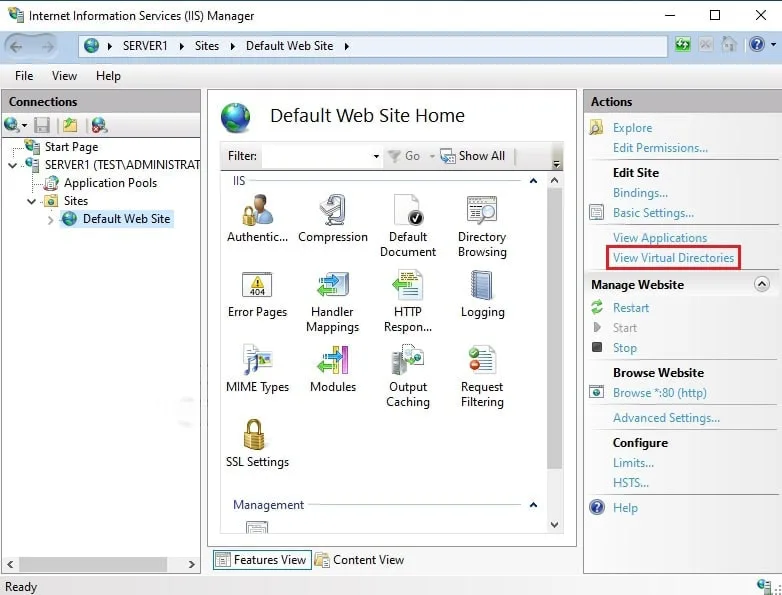Viewport: 782px width, 595px height.
Task: Click the Create New Connection globe icon
Action: tap(12, 125)
